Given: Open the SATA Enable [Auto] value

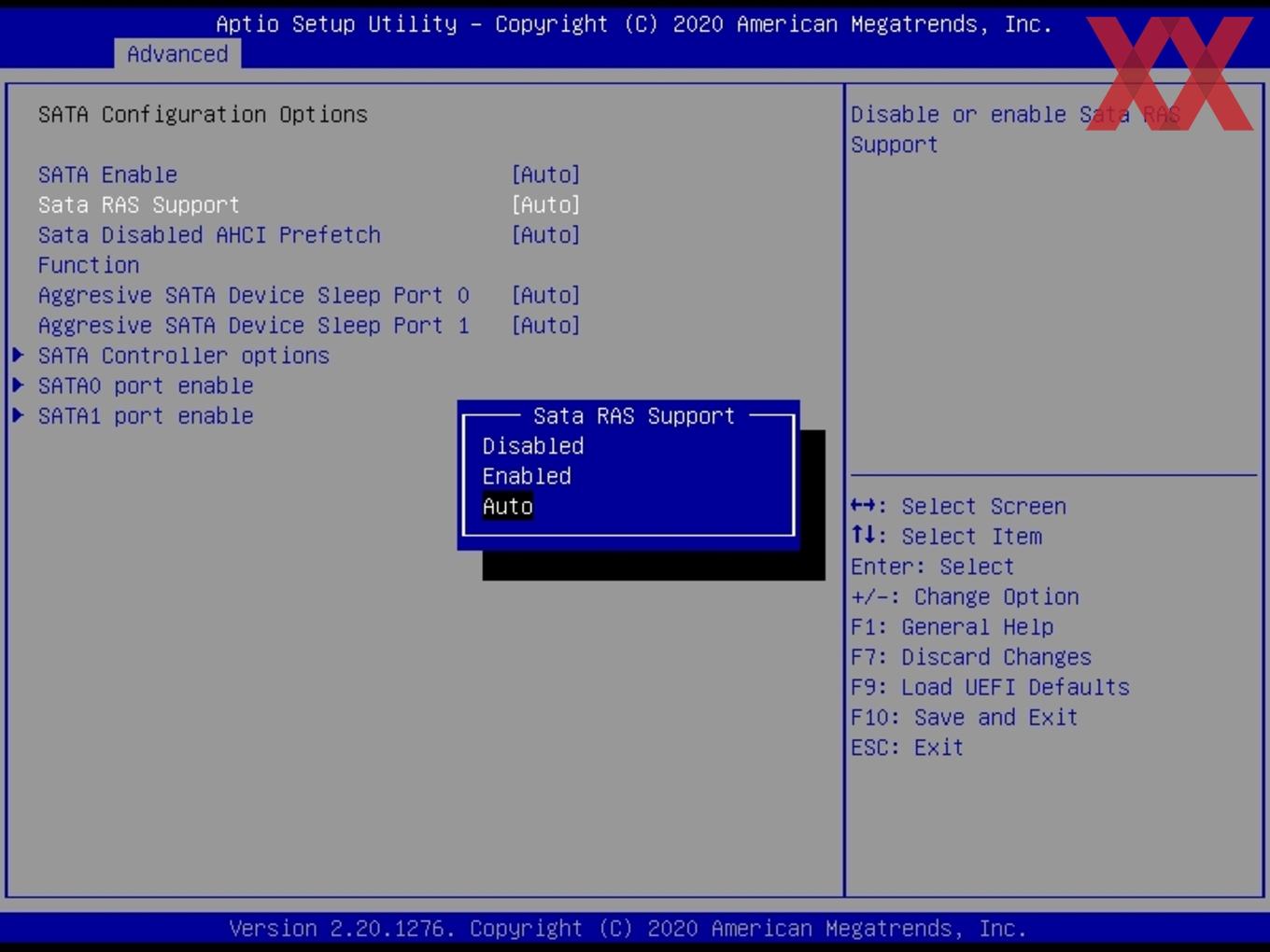Looking at the screenshot, I should 546,175.
